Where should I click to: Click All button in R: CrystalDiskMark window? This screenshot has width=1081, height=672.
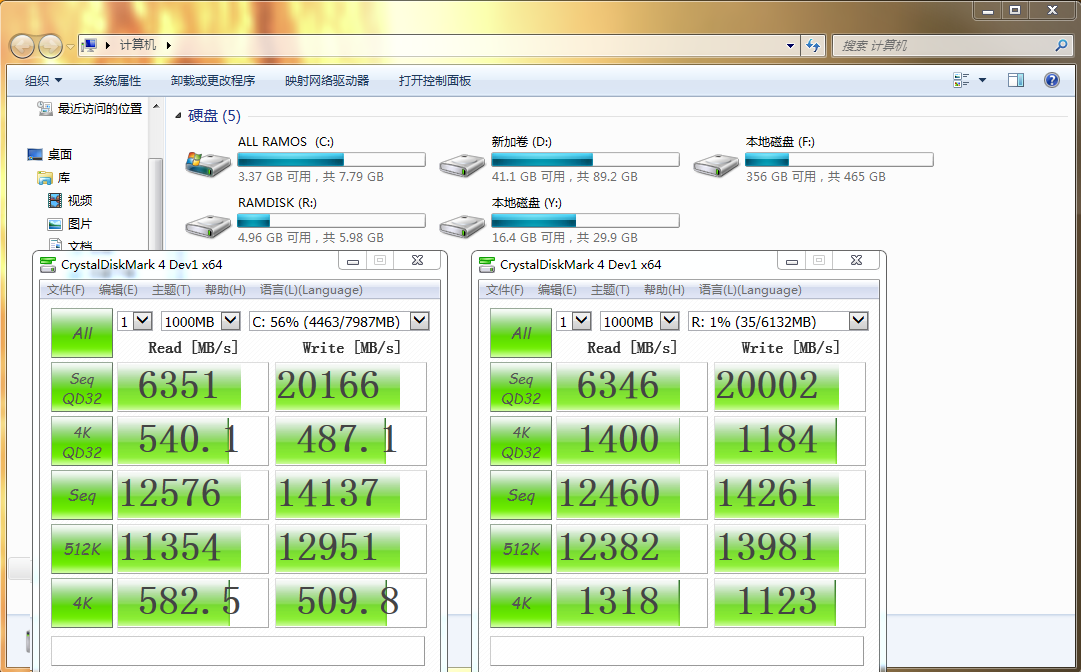[x=521, y=333]
